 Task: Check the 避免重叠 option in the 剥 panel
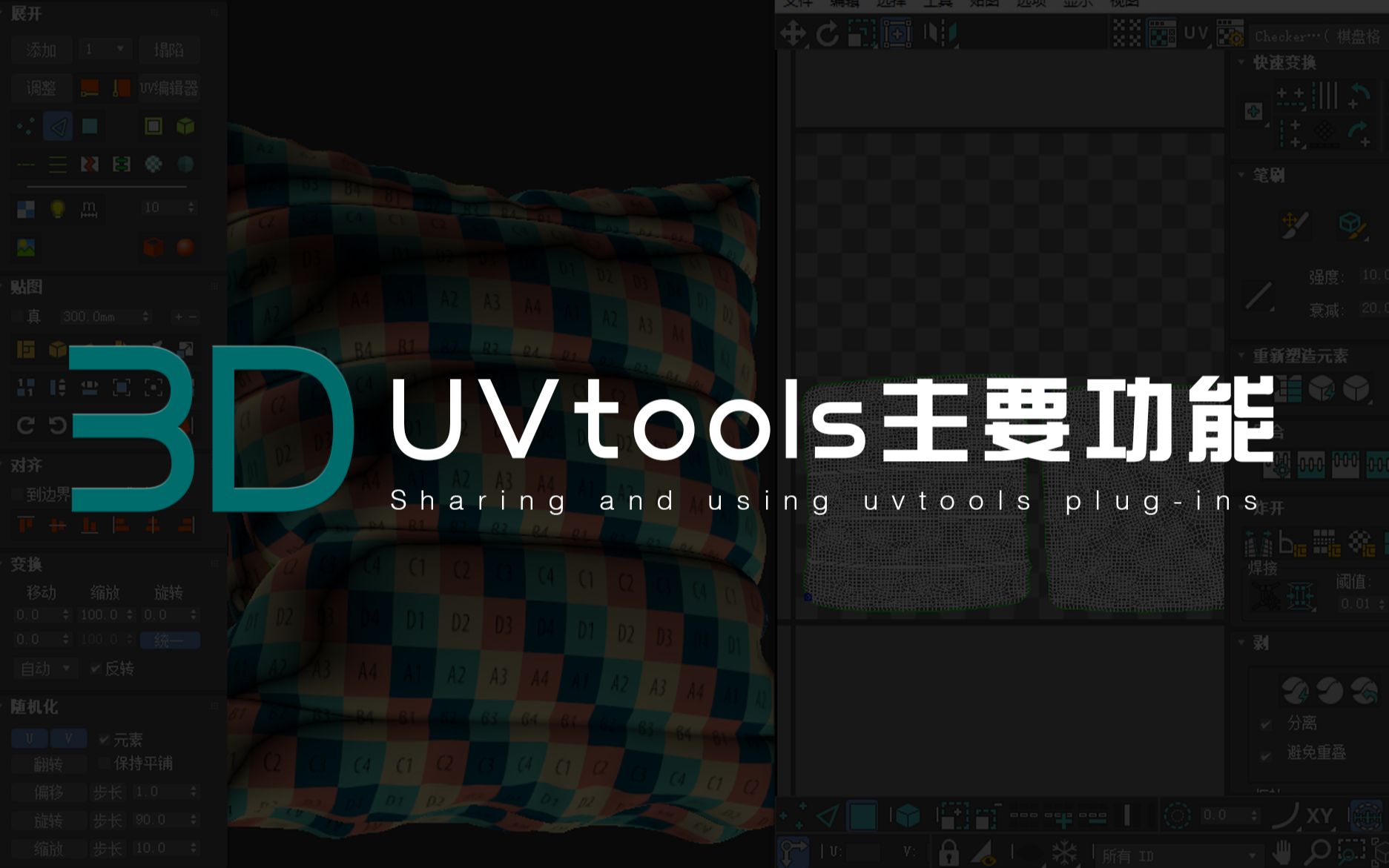coord(1264,755)
